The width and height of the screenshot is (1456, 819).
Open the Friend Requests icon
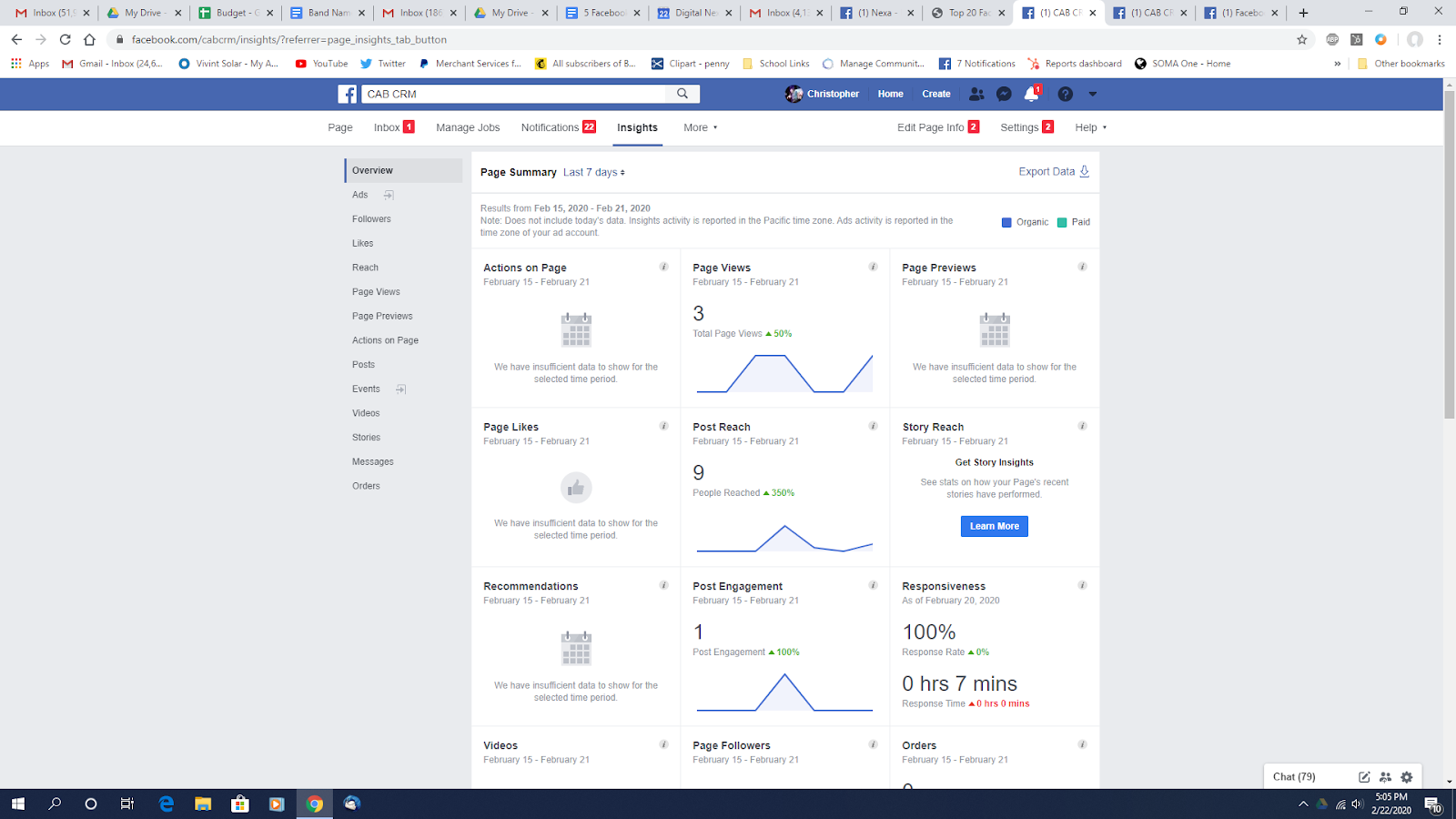976,94
